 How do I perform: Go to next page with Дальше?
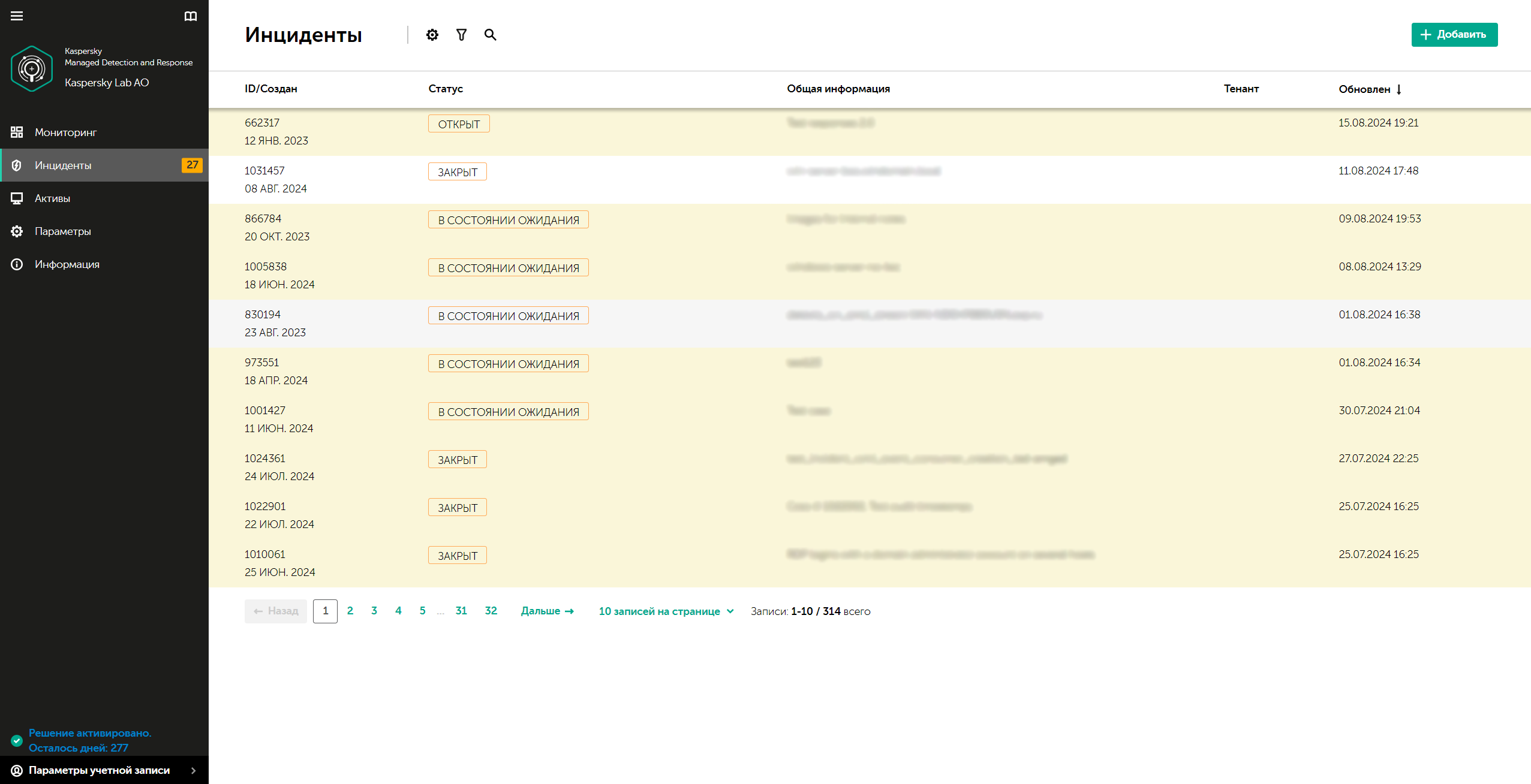click(x=547, y=611)
